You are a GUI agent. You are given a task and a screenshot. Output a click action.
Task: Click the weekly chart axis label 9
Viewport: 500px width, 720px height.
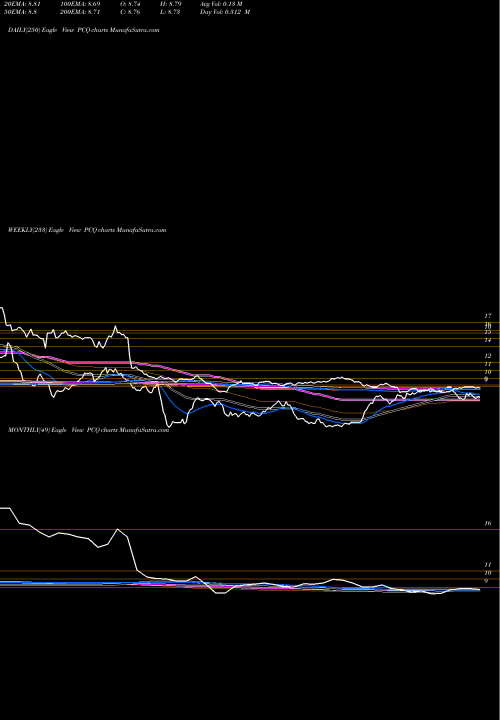pos(487,380)
